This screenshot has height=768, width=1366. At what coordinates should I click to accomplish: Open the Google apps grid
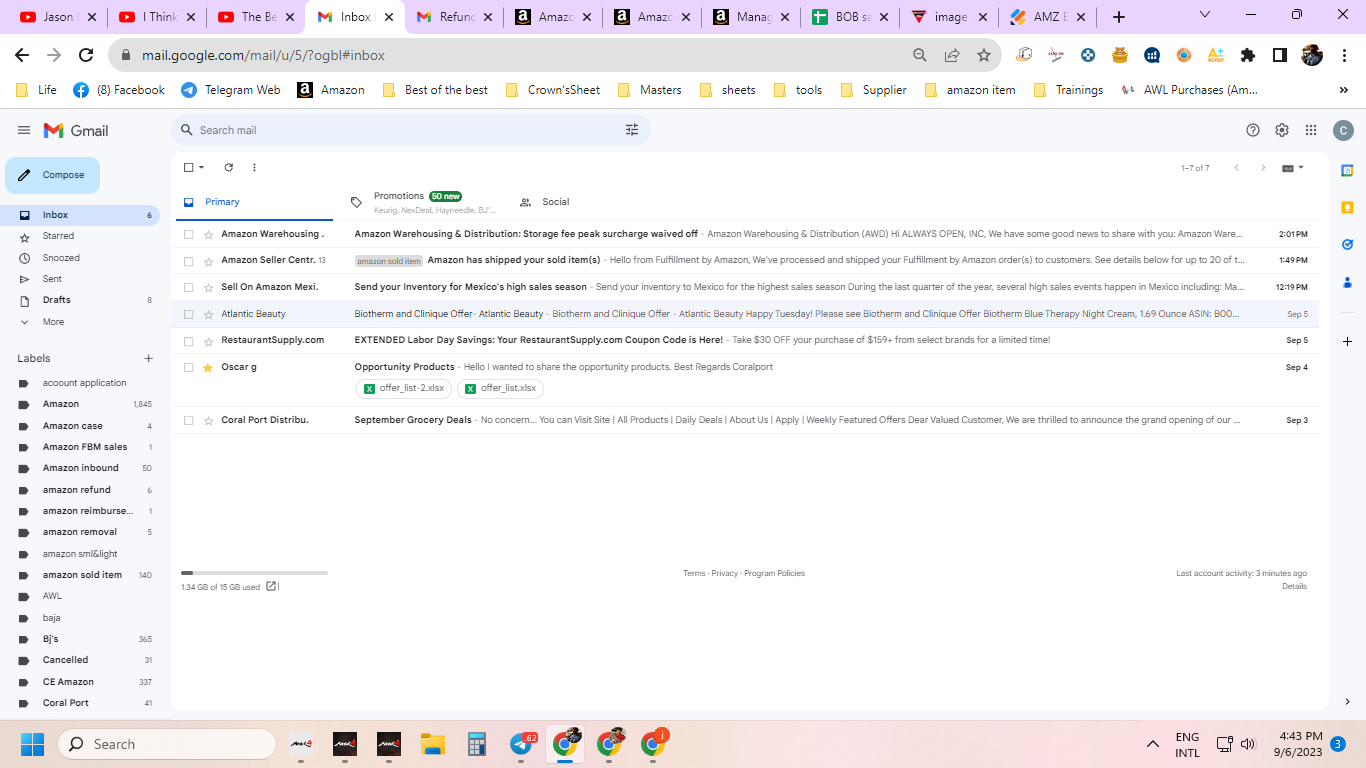tap(1311, 130)
